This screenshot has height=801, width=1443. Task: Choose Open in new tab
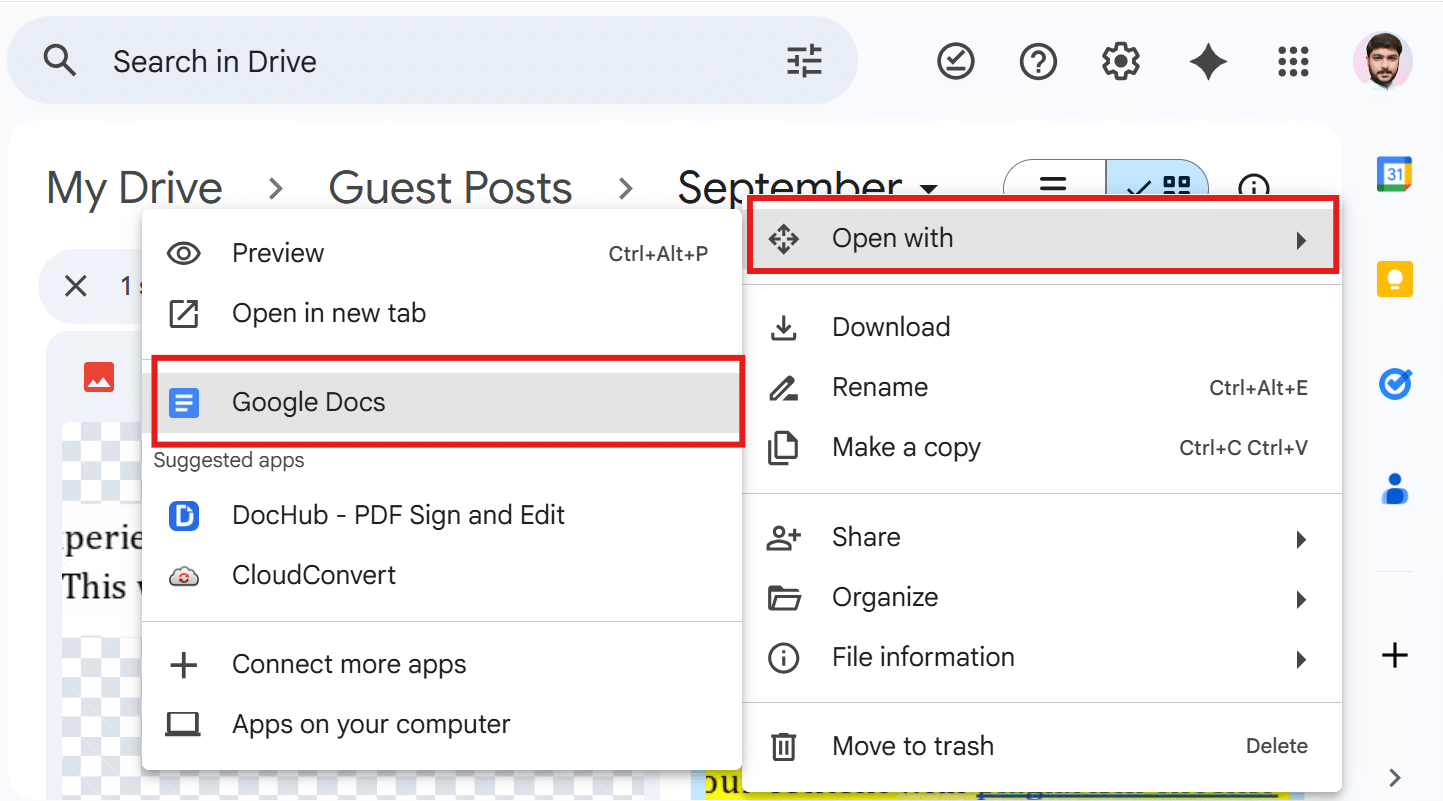point(442,313)
